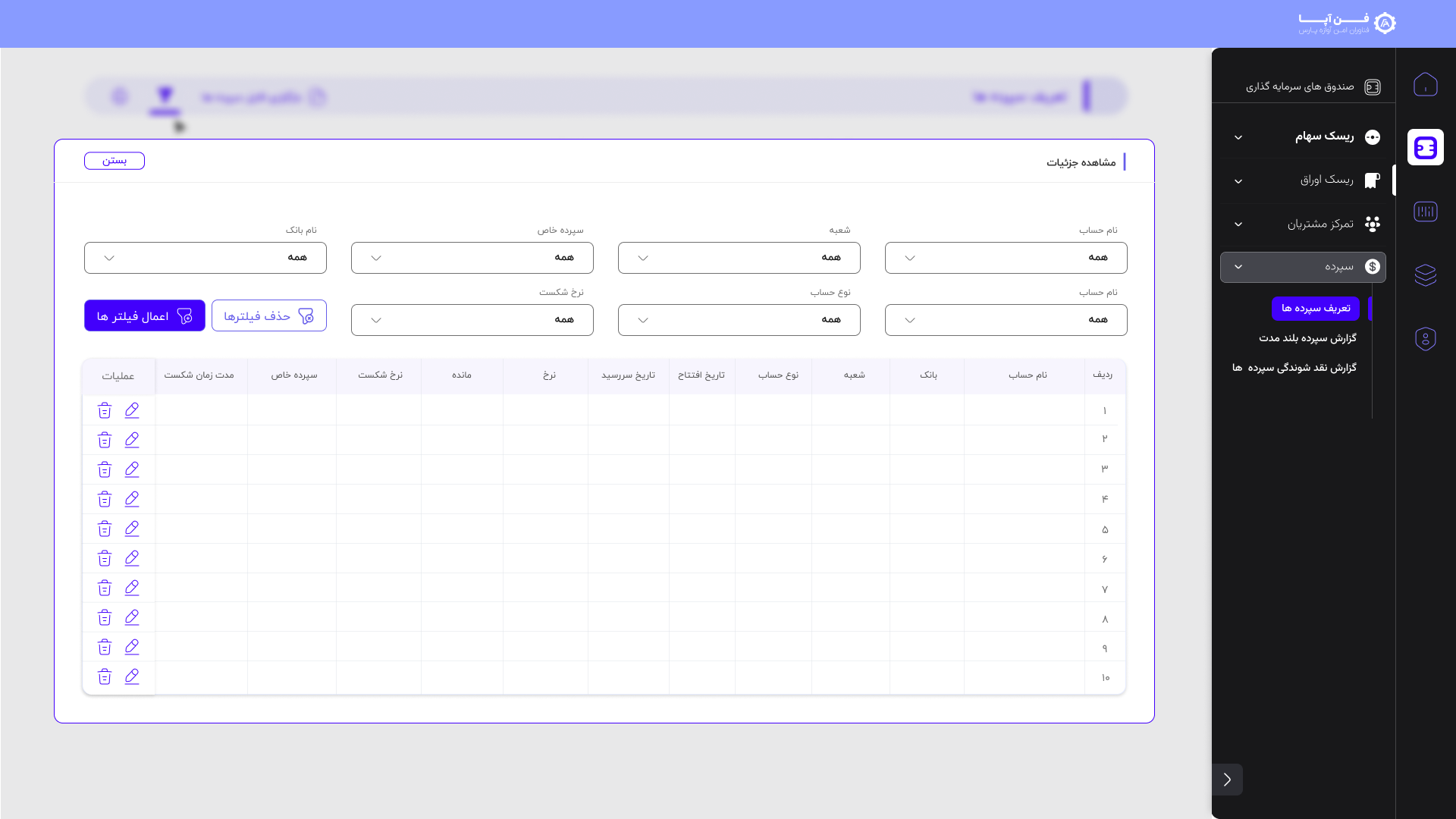
Task: Edit row ۳ with the pencil icon
Action: pos(132,469)
